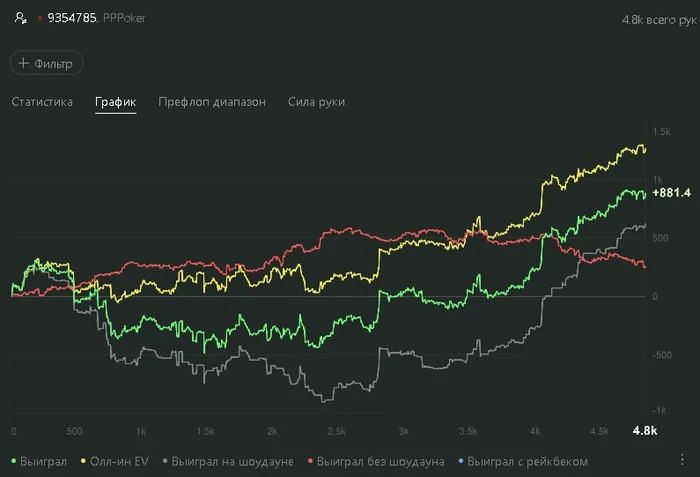Click the Фильтр button
Image resolution: width=700 pixels, height=477 pixels.
[47, 63]
